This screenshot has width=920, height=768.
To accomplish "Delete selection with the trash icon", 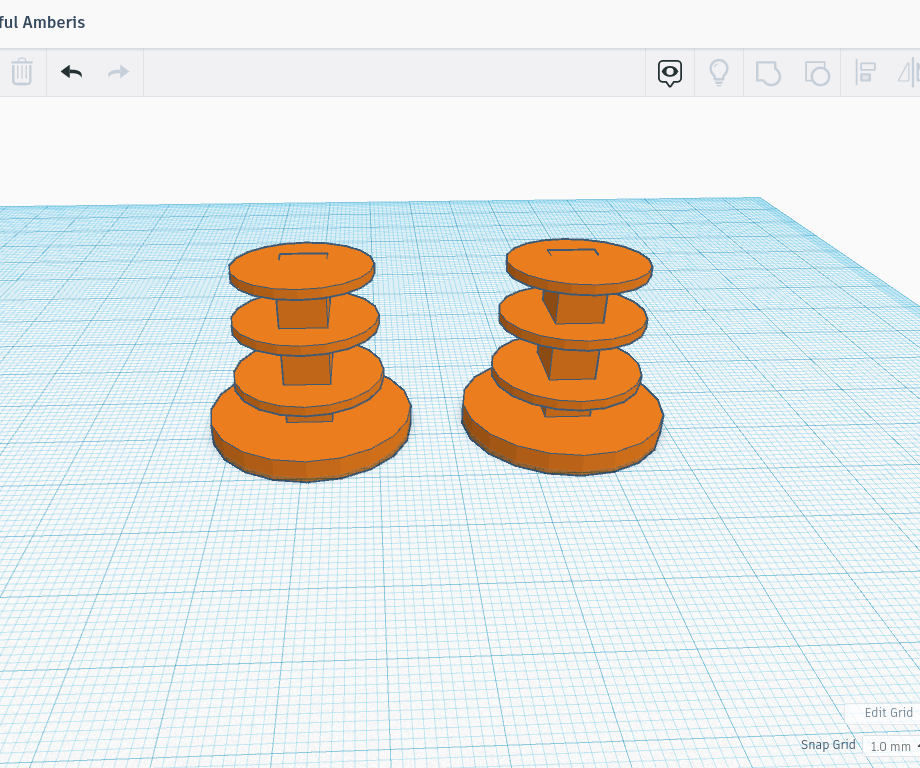I will pyautogui.click(x=22, y=72).
